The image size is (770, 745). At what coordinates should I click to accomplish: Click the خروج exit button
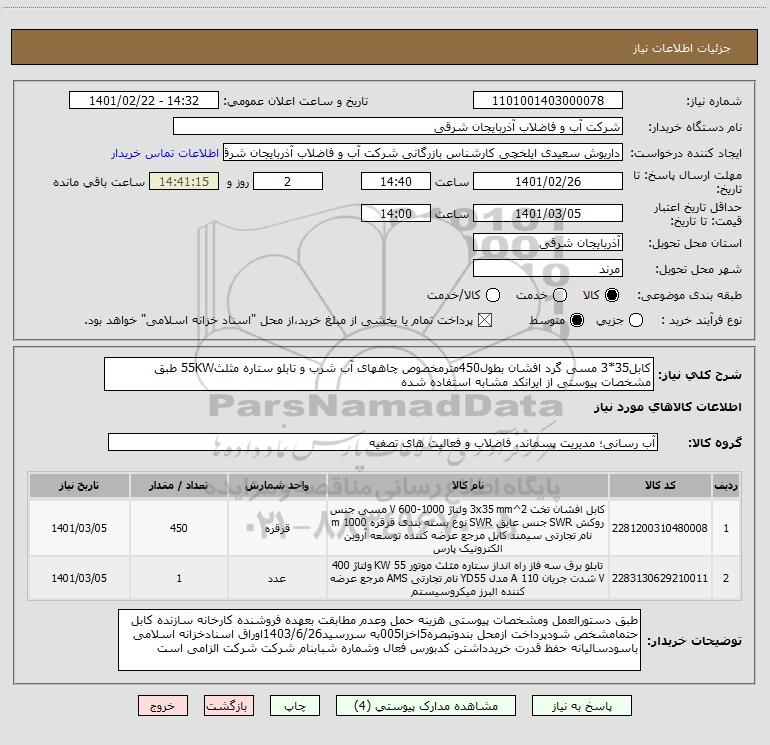pos(163,706)
